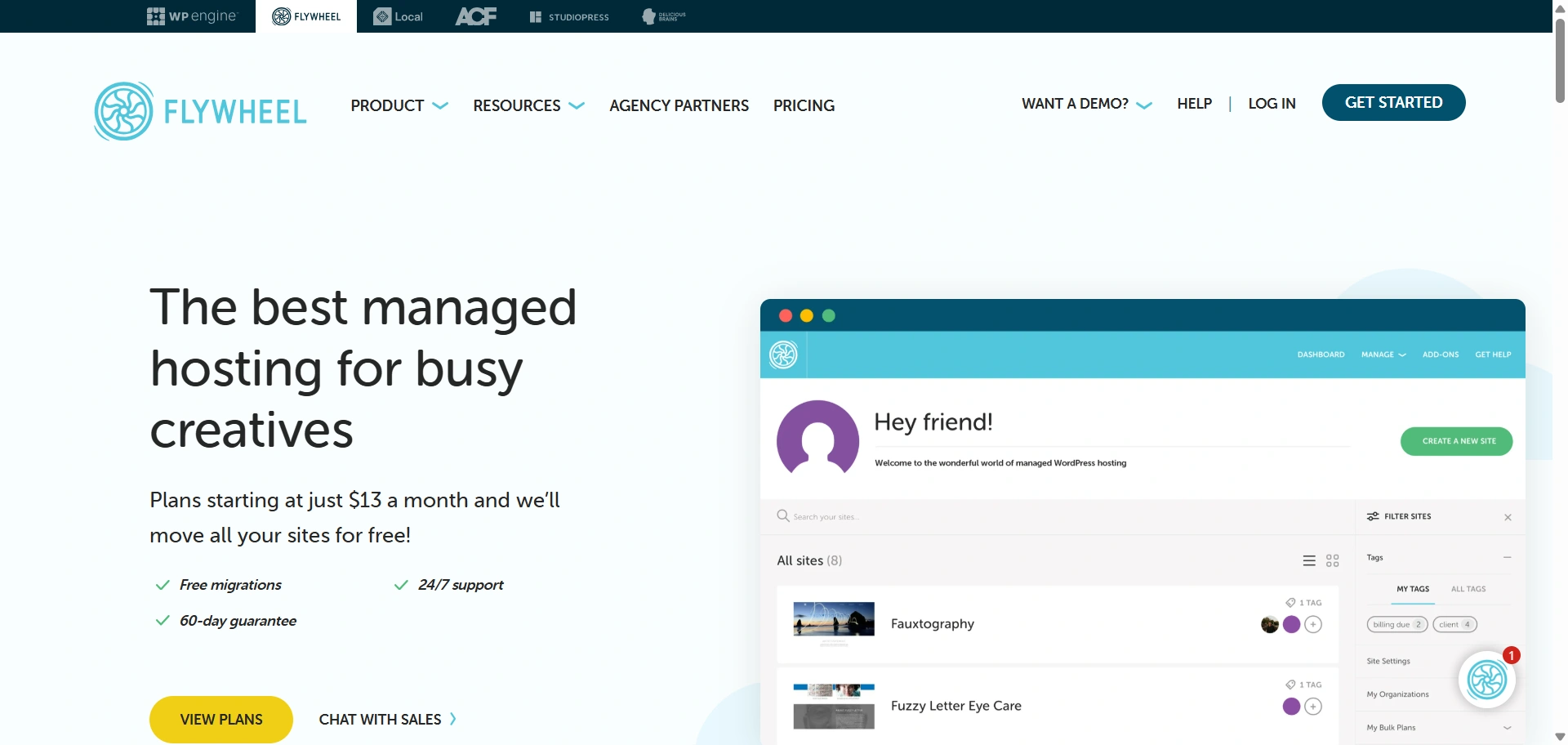Screen dimensions: 1568x745
Task: Click the green window dot in mockup
Action: [829, 316]
